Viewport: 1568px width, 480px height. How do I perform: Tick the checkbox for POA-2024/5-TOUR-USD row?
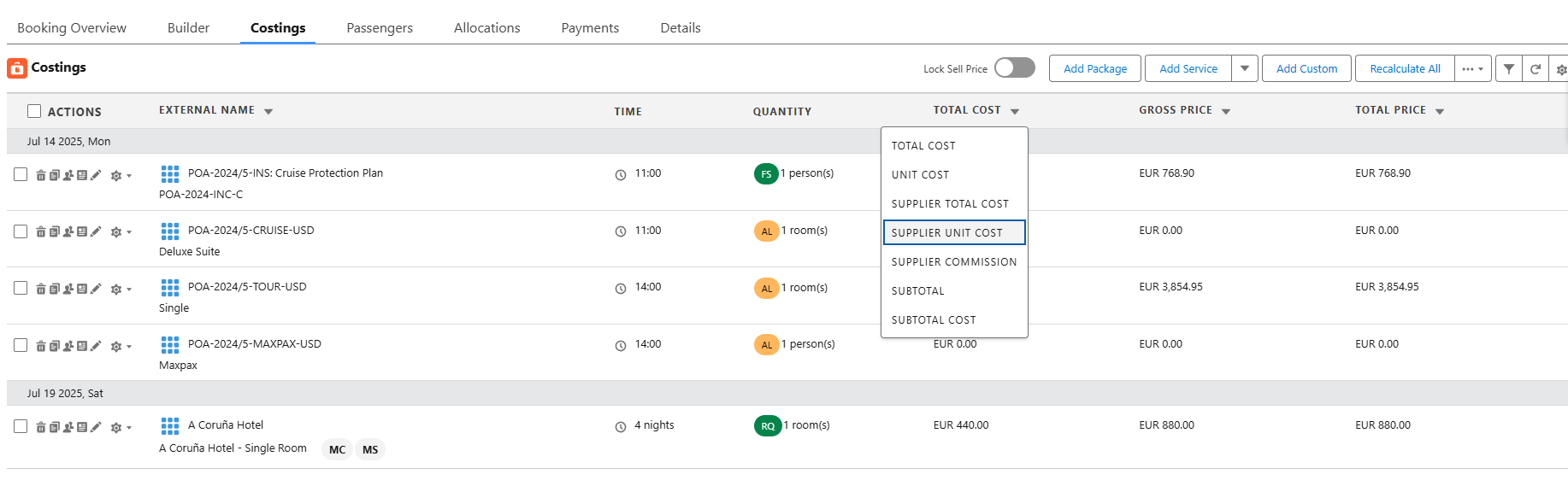(21, 289)
